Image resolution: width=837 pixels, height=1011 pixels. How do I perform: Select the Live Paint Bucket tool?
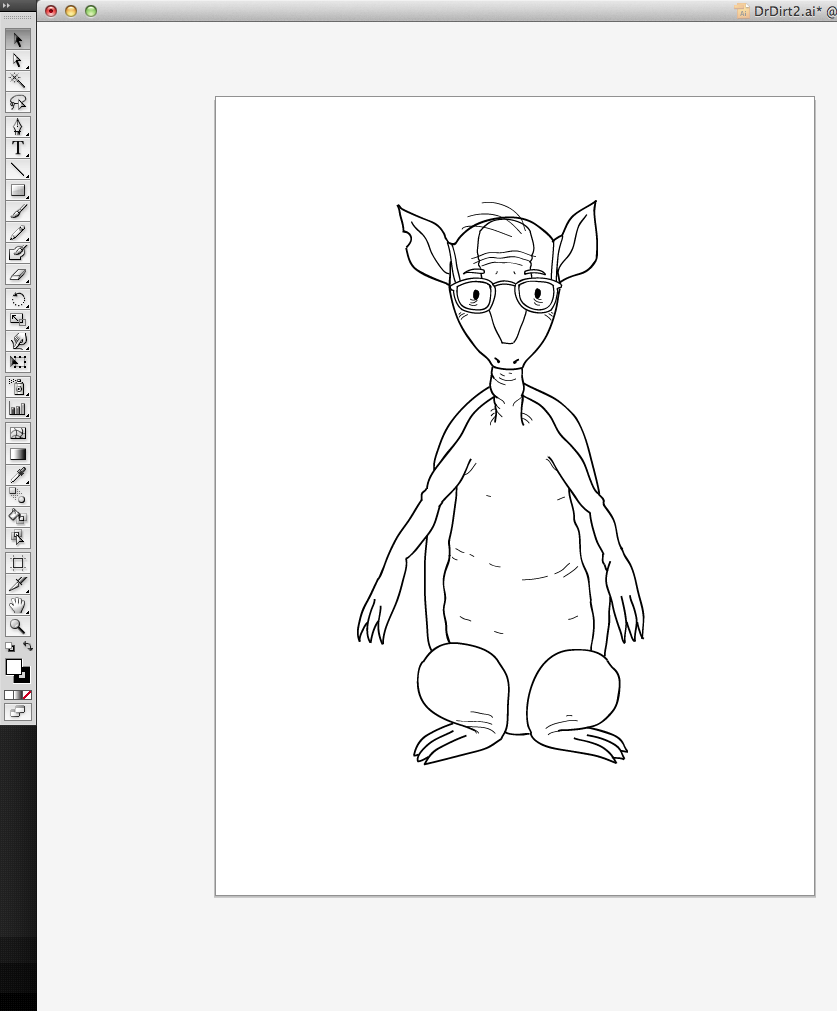tap(17, 516)
